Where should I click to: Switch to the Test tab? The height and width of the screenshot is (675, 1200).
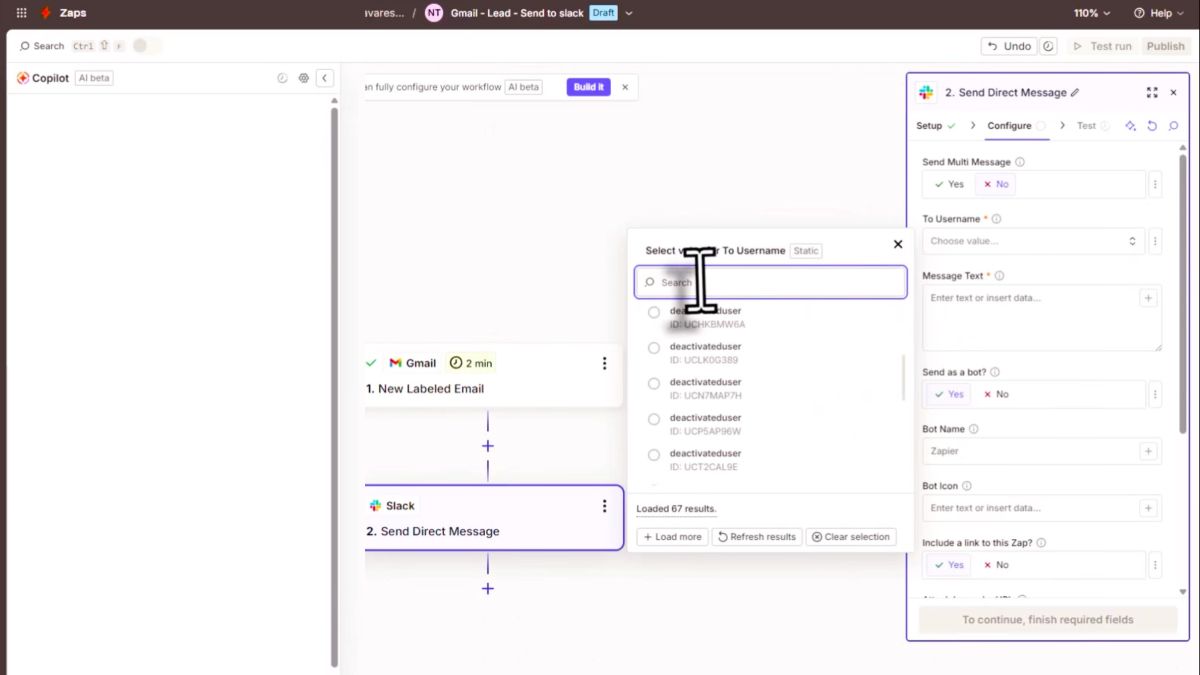pyautogui.click(x=1092, y=126)
